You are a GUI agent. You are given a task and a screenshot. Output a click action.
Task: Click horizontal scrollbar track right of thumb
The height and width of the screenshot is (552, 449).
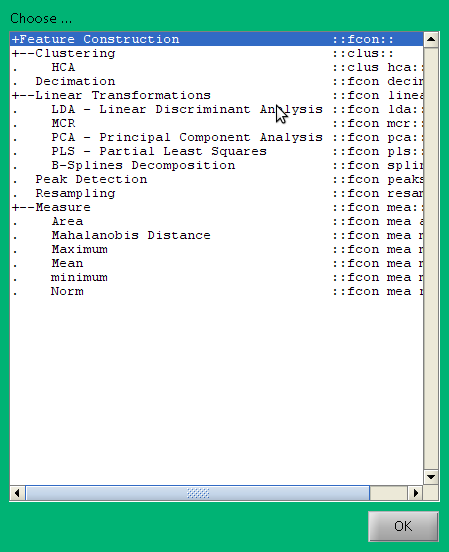tap(389, 493)
